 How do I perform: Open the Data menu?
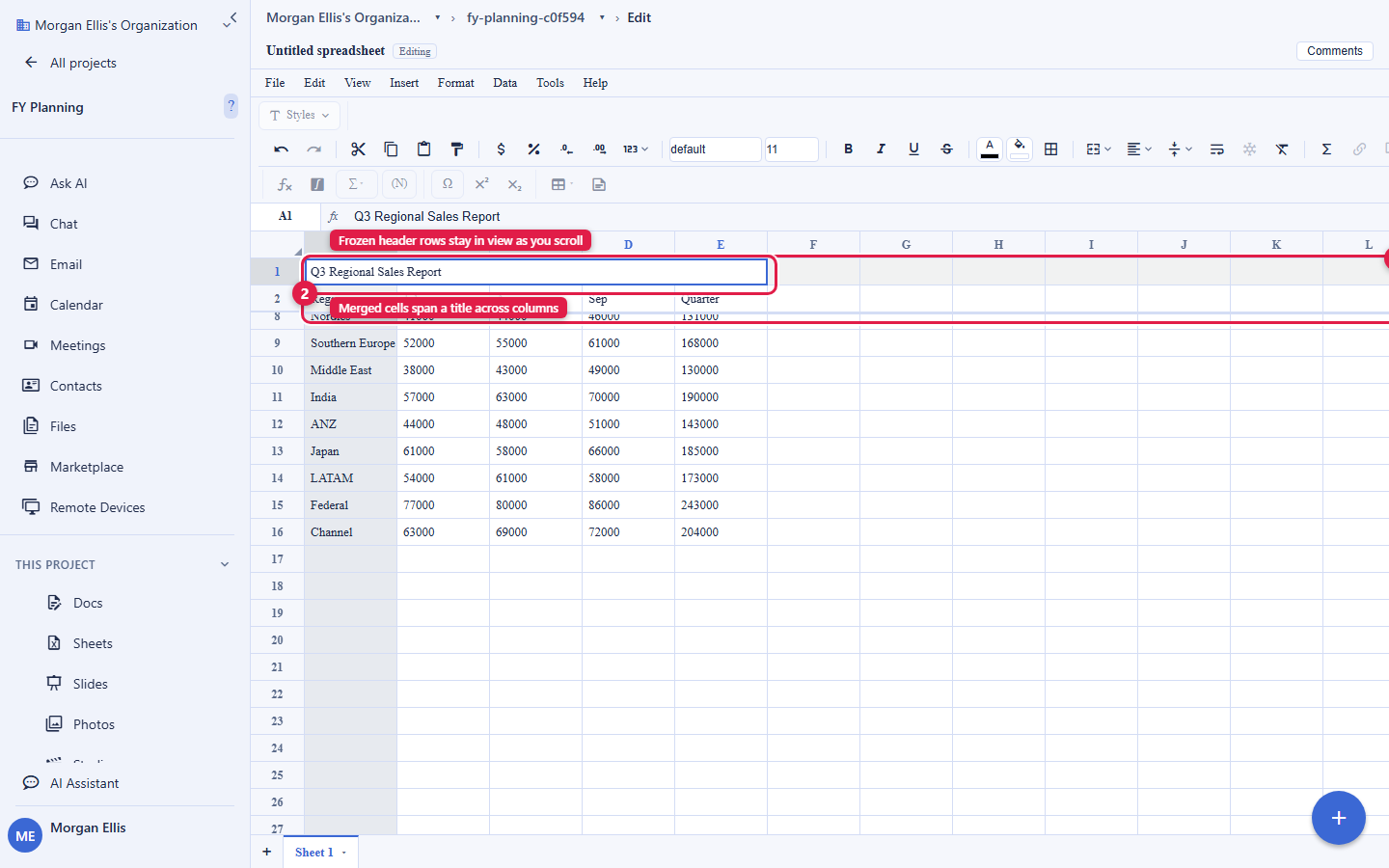point(504,83)
